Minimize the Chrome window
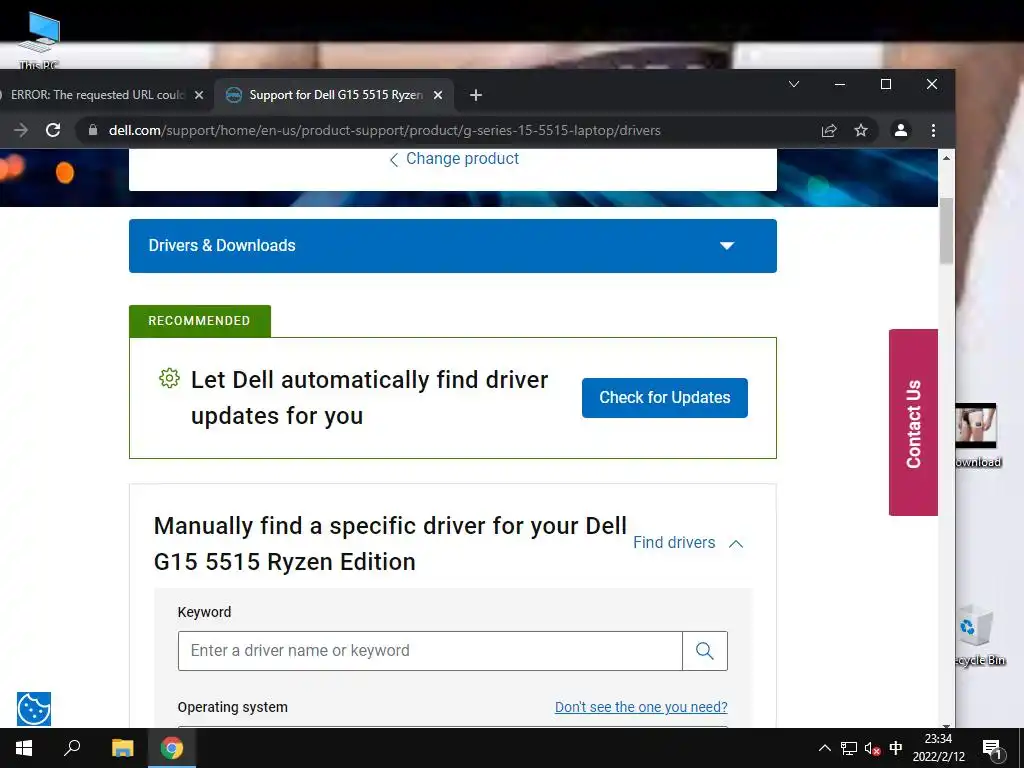Screen dimensions: 1024x768 click(840, 84)
